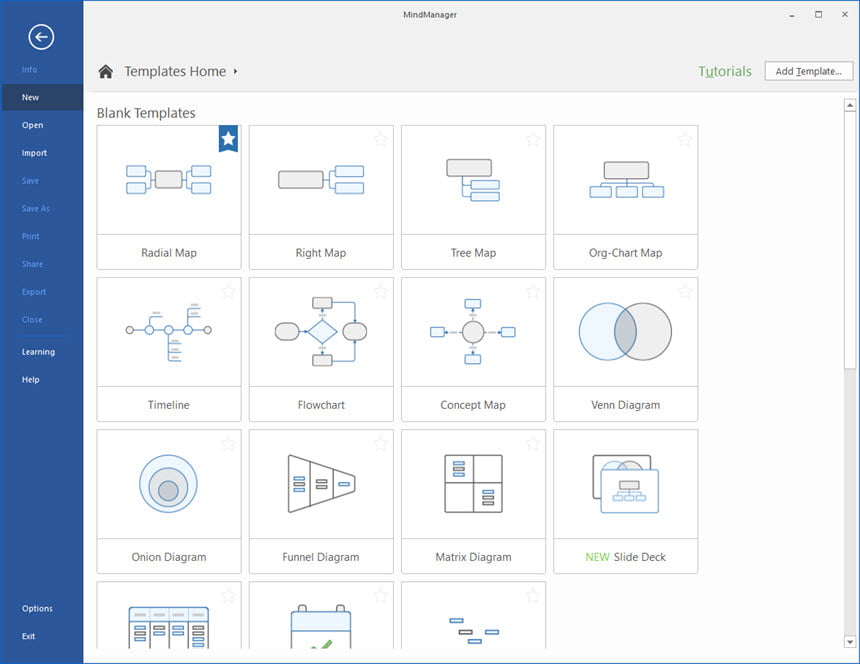
Task: Favorite the Venn Diagram template star
Action: (684, 291)
